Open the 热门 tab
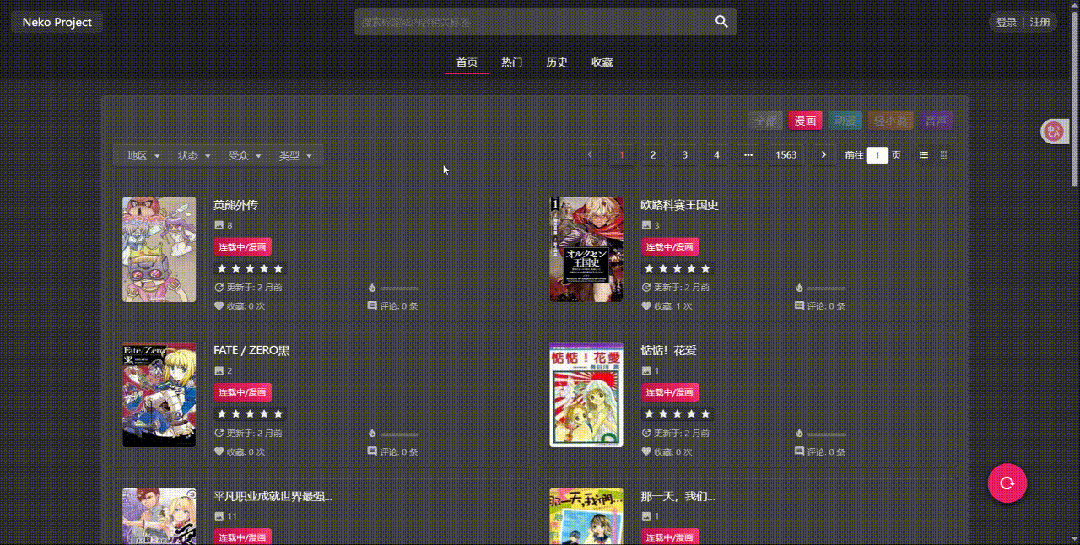 click(512, 62)
